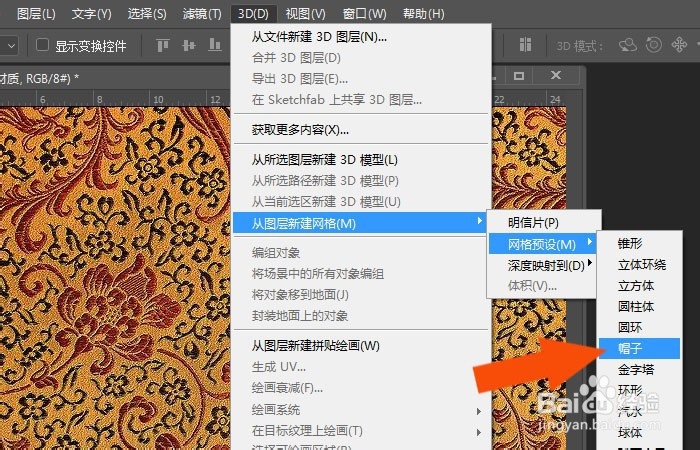
Task: Click the align top edges icon
Action: (163, 45)
